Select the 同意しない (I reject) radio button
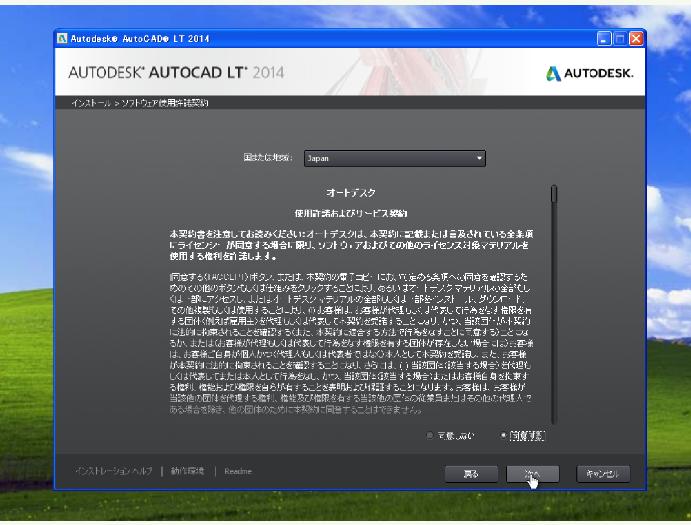691x525 pixels. point(430,436)
